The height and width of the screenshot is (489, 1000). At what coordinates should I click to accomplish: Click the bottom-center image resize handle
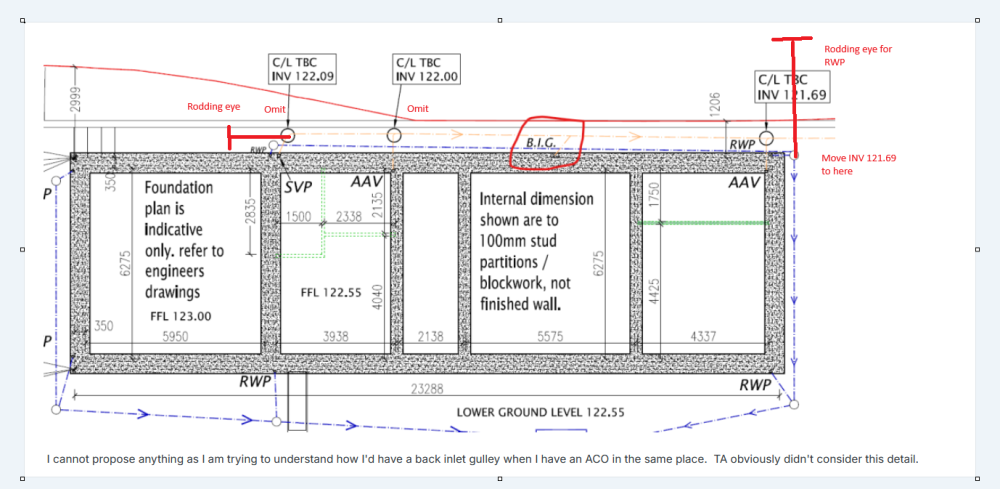[x=499, y=481]
